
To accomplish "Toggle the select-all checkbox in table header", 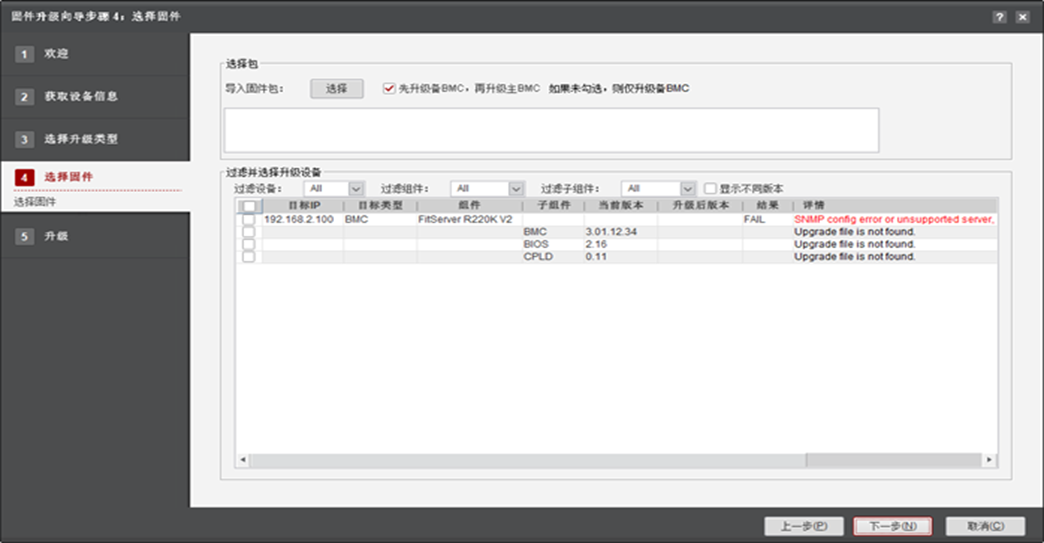I will 248,206.
